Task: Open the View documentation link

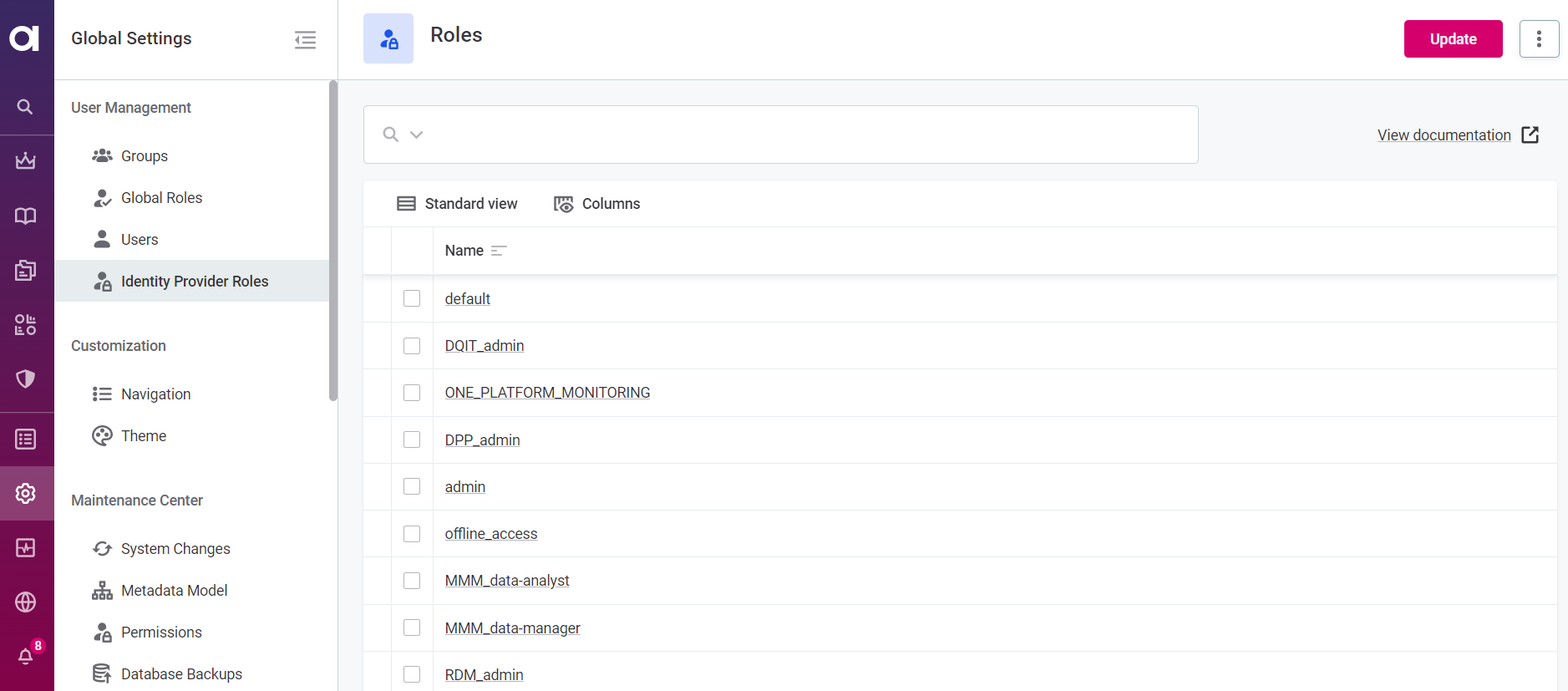Action: [x=1444, y=135]
